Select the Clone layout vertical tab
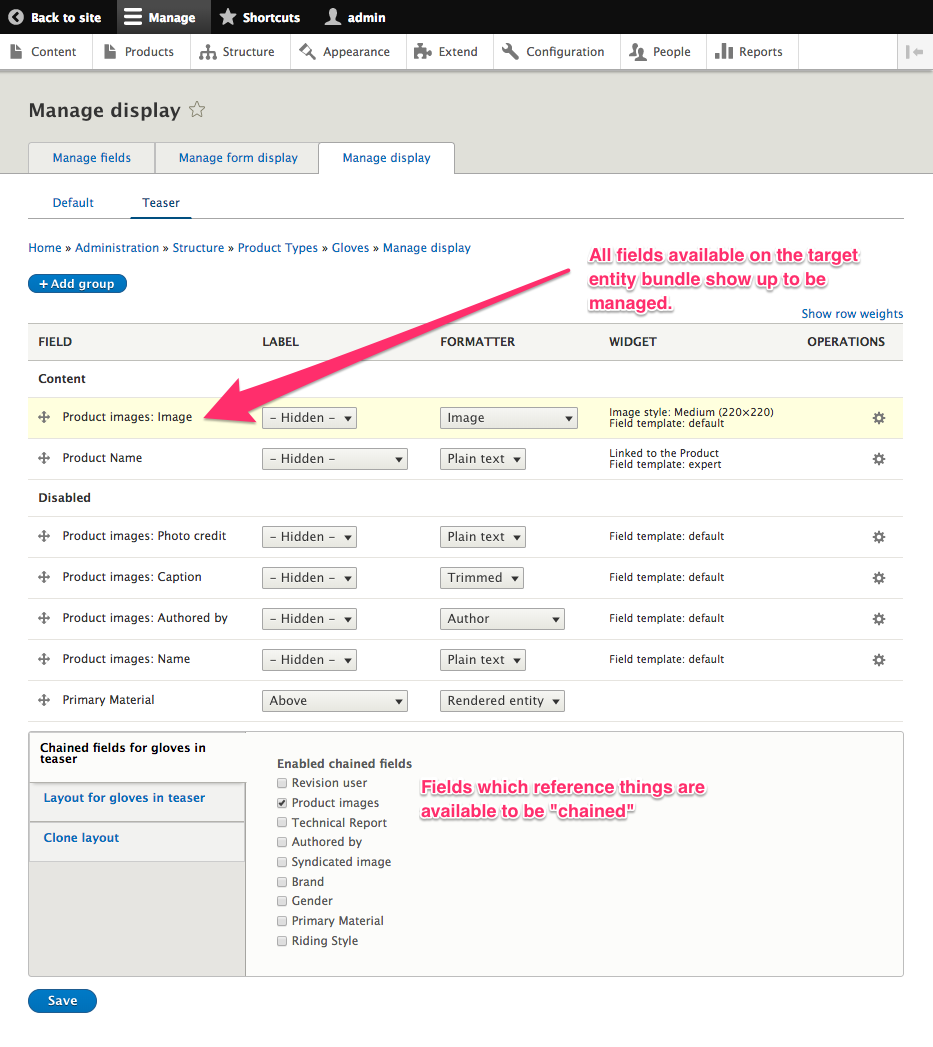The height and width of the screenshot is (1047, 933). coord(80,837)
